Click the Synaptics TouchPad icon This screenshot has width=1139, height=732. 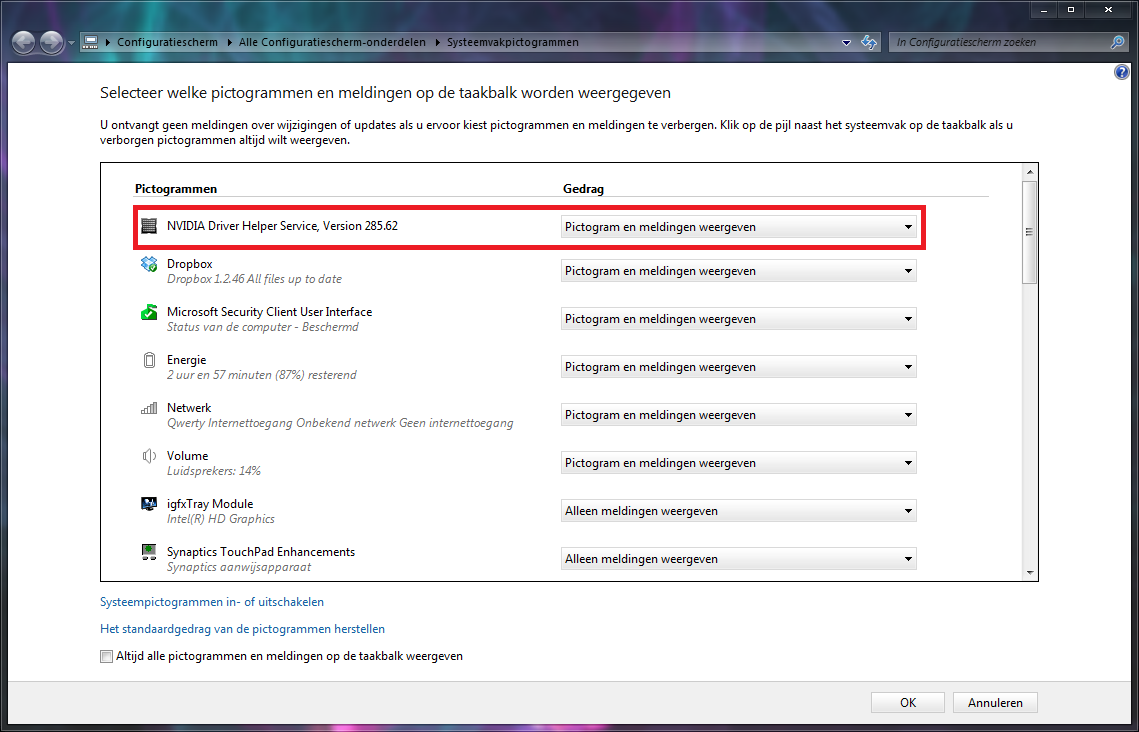(x=149, y=552)
